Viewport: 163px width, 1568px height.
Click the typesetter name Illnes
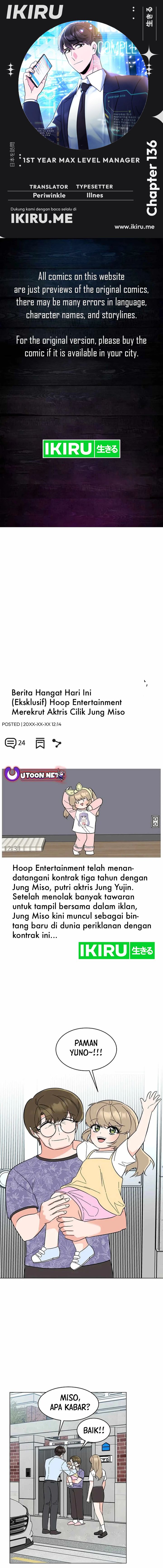(x=95, y=195)
